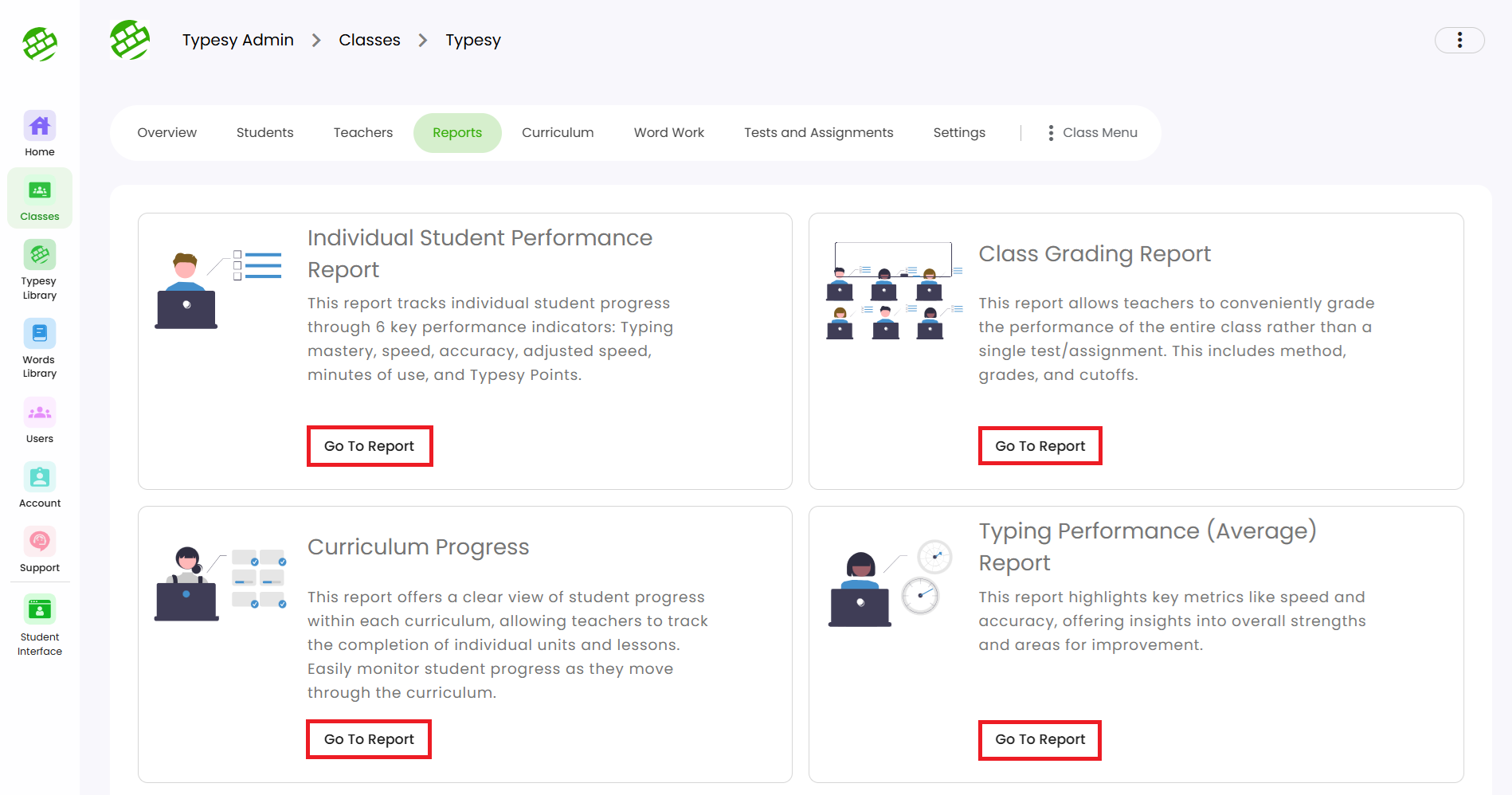Go to Users in the sidebar
This screenshot has width=1512, height=795.
tap(40, 413)
